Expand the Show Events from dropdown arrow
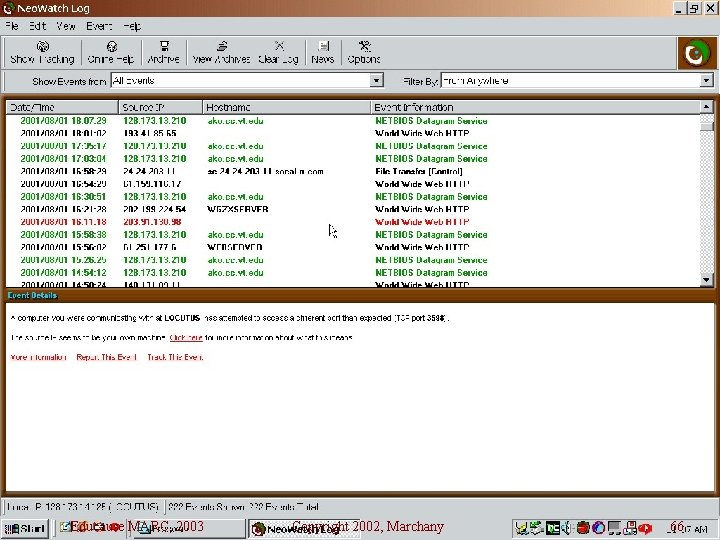720x540 pixels. (x=376, y=81)
